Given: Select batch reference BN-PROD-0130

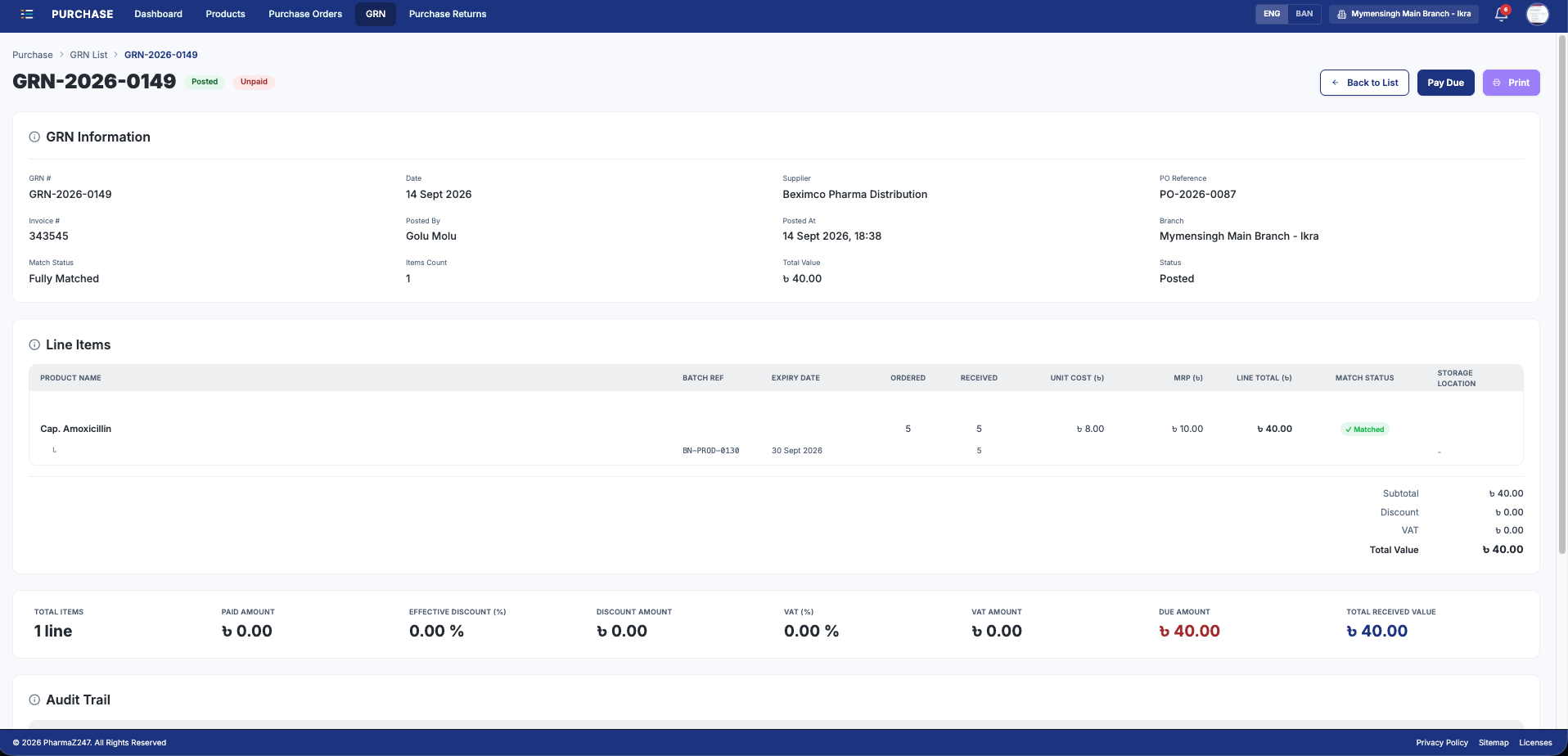Looking at the screenshot, I should point(711,451).
